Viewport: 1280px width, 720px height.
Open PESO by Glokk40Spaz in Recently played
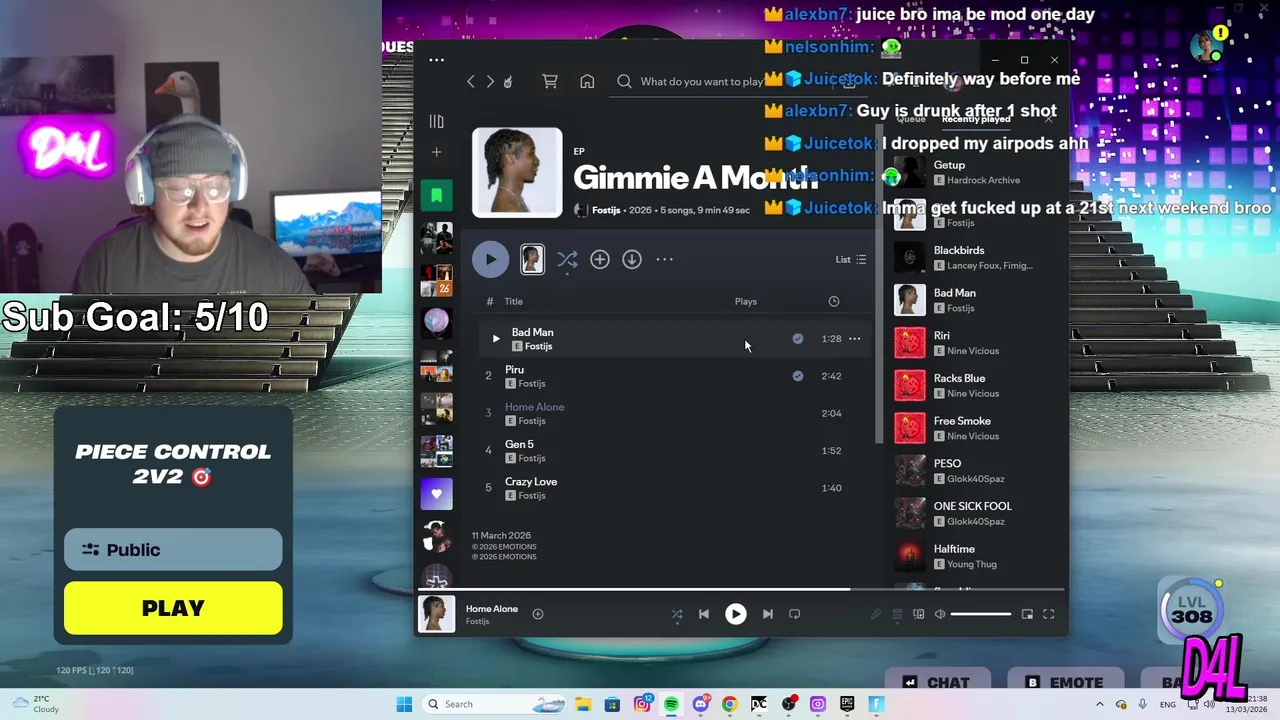(975, 471)
